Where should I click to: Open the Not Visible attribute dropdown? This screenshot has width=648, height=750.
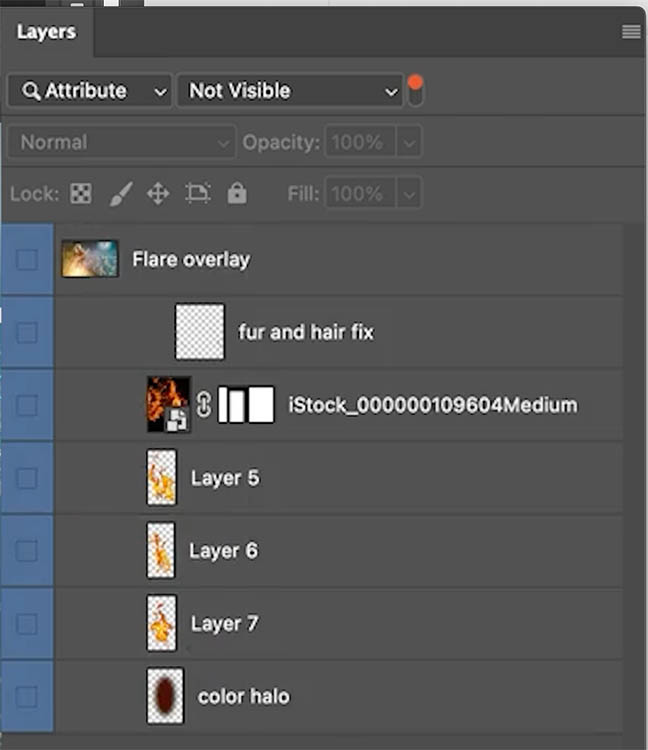pos(290,91)
